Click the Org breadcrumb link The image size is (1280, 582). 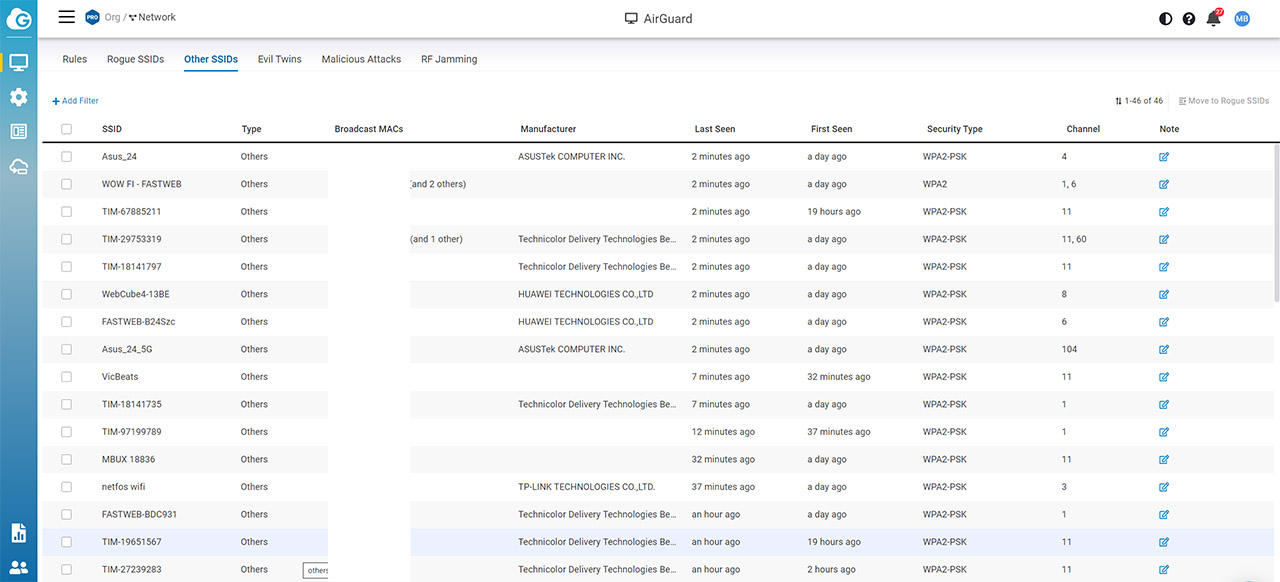coord(112,17)
